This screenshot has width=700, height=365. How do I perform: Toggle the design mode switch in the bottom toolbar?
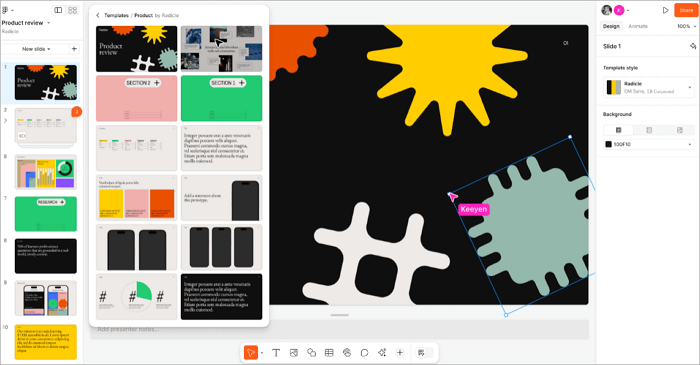tap(425, 353)
